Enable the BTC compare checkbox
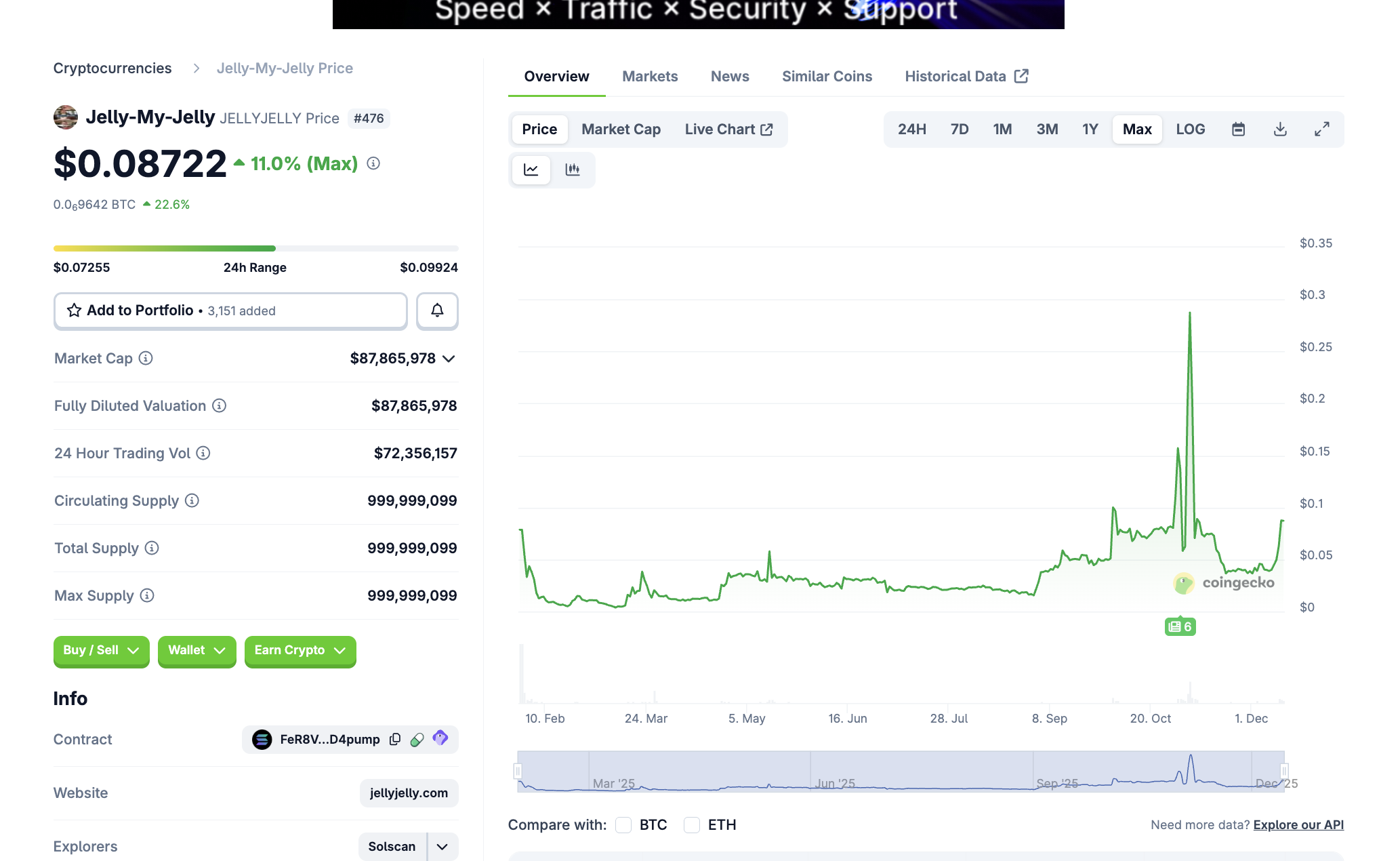Viewport: 1400px width, 861px height. pos(623,825)
